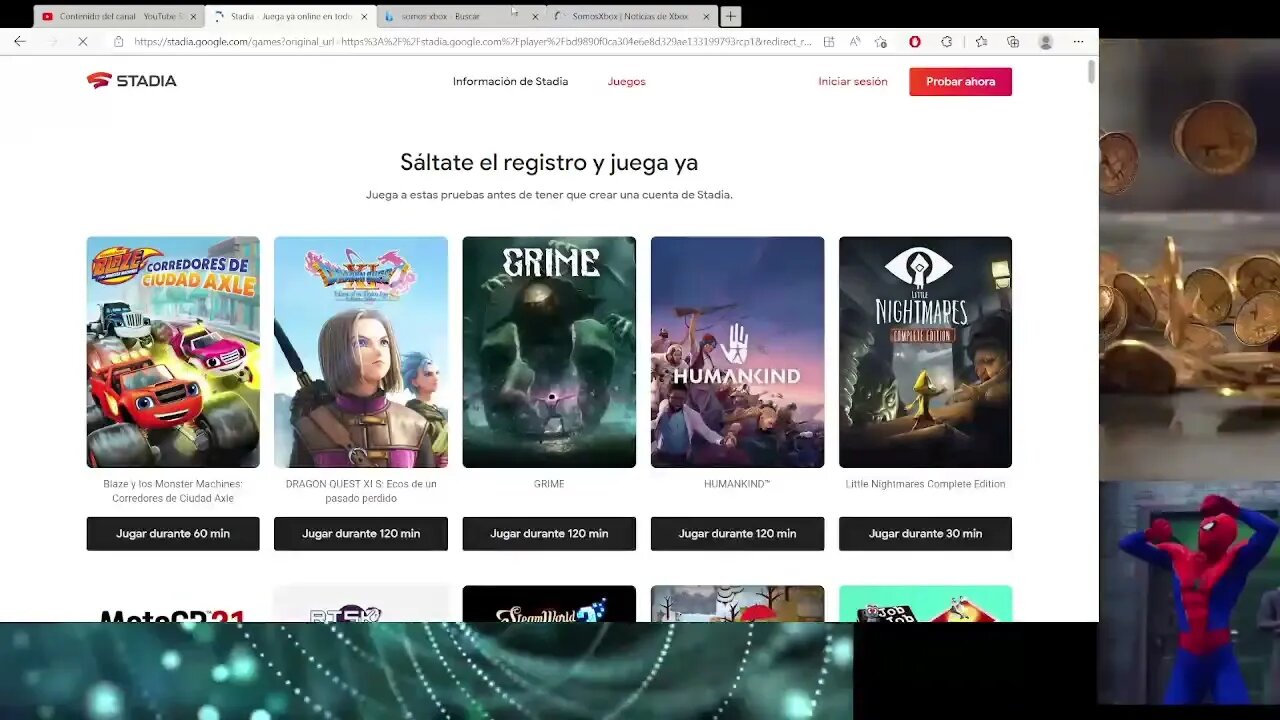Click the Sáltate el registro y juega ya heading
Screen dimensions: 1280x720
coord(549,162)
